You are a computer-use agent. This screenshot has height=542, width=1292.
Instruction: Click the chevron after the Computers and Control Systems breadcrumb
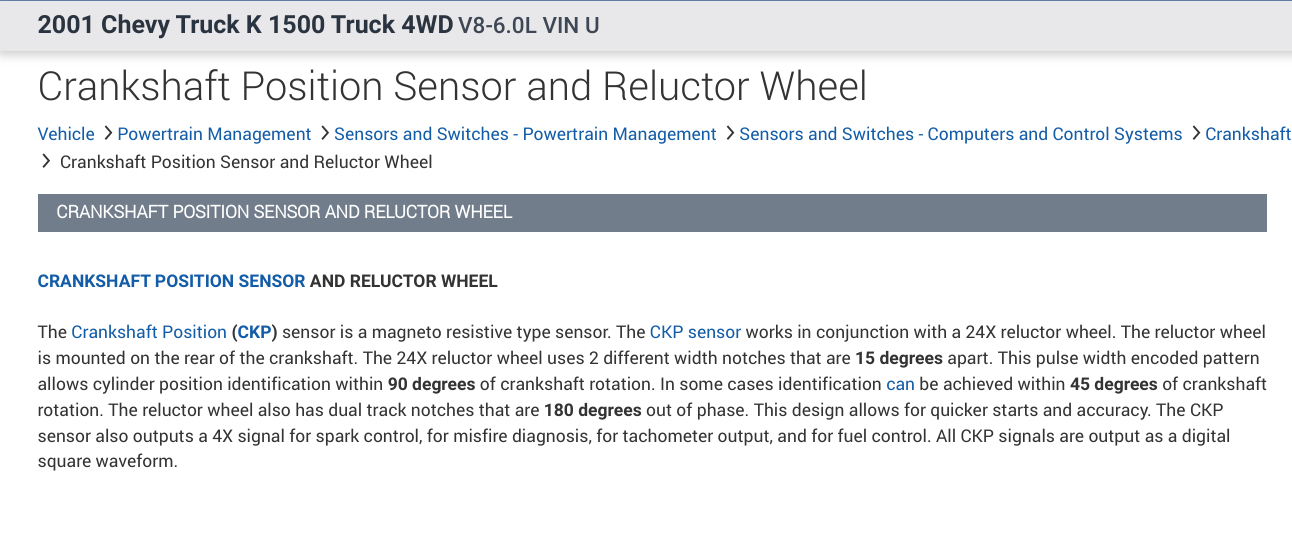click(1194, 133)
